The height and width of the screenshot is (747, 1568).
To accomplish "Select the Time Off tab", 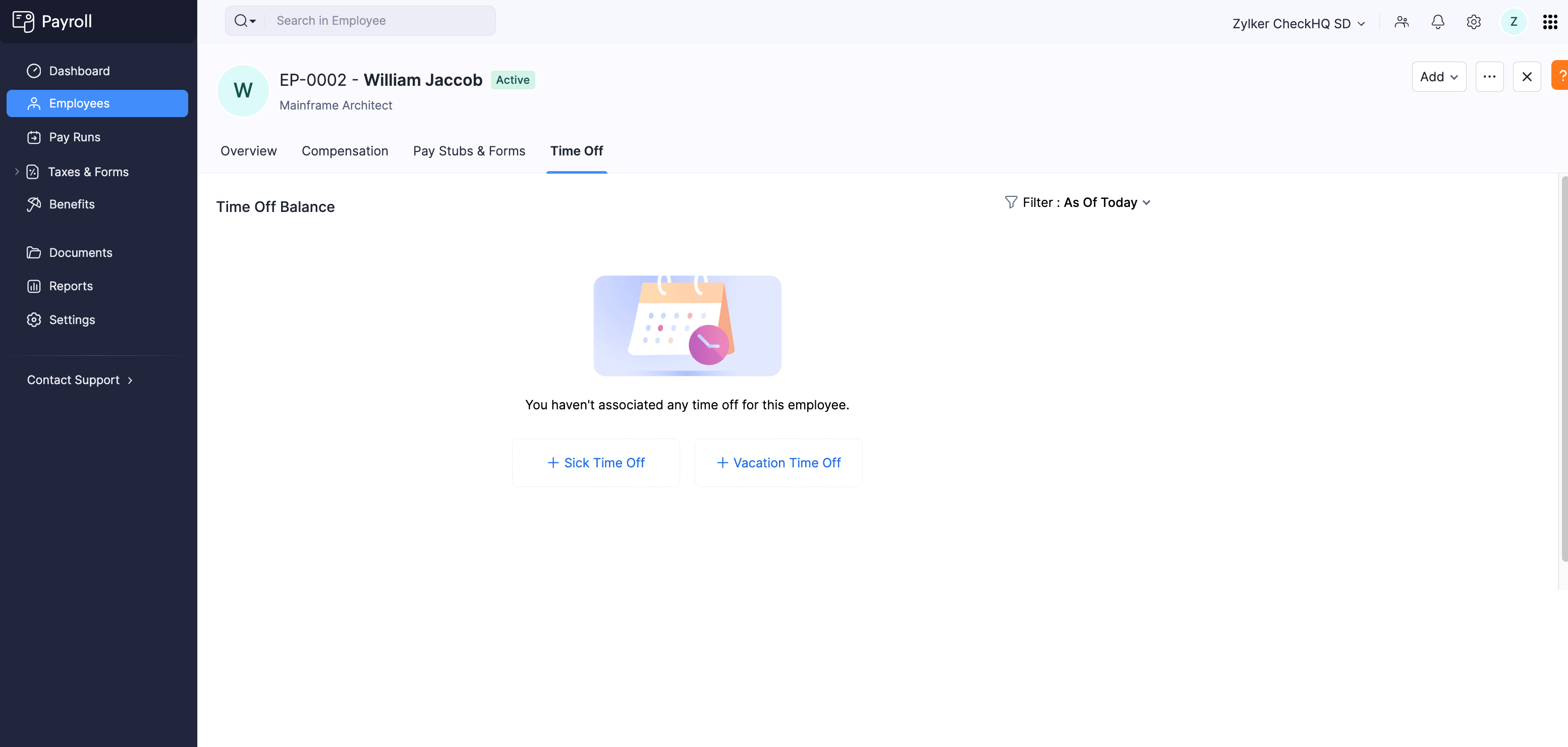I will [x=577, y=151].
